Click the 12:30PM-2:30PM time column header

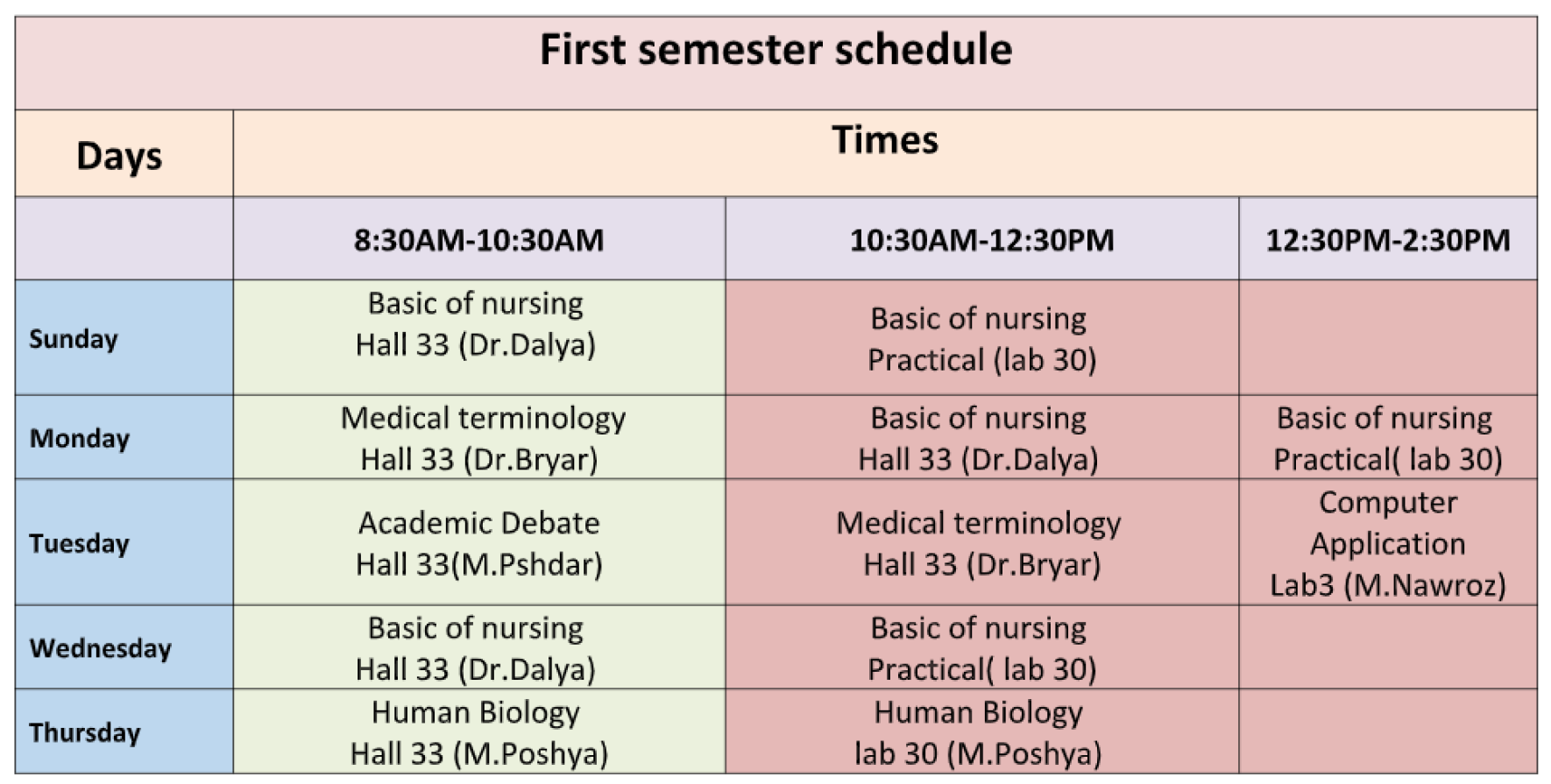coord(1388,238)
